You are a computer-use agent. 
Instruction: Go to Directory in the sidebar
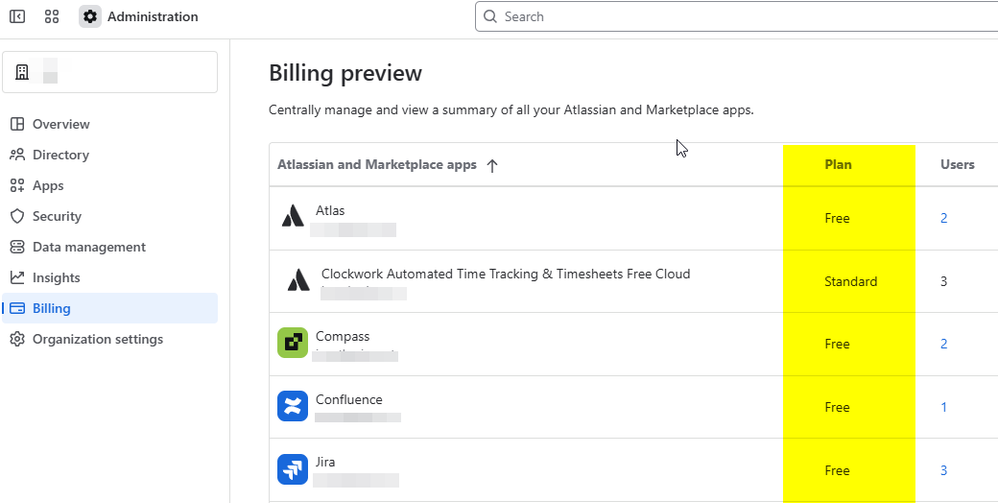(x=109, y=155)
